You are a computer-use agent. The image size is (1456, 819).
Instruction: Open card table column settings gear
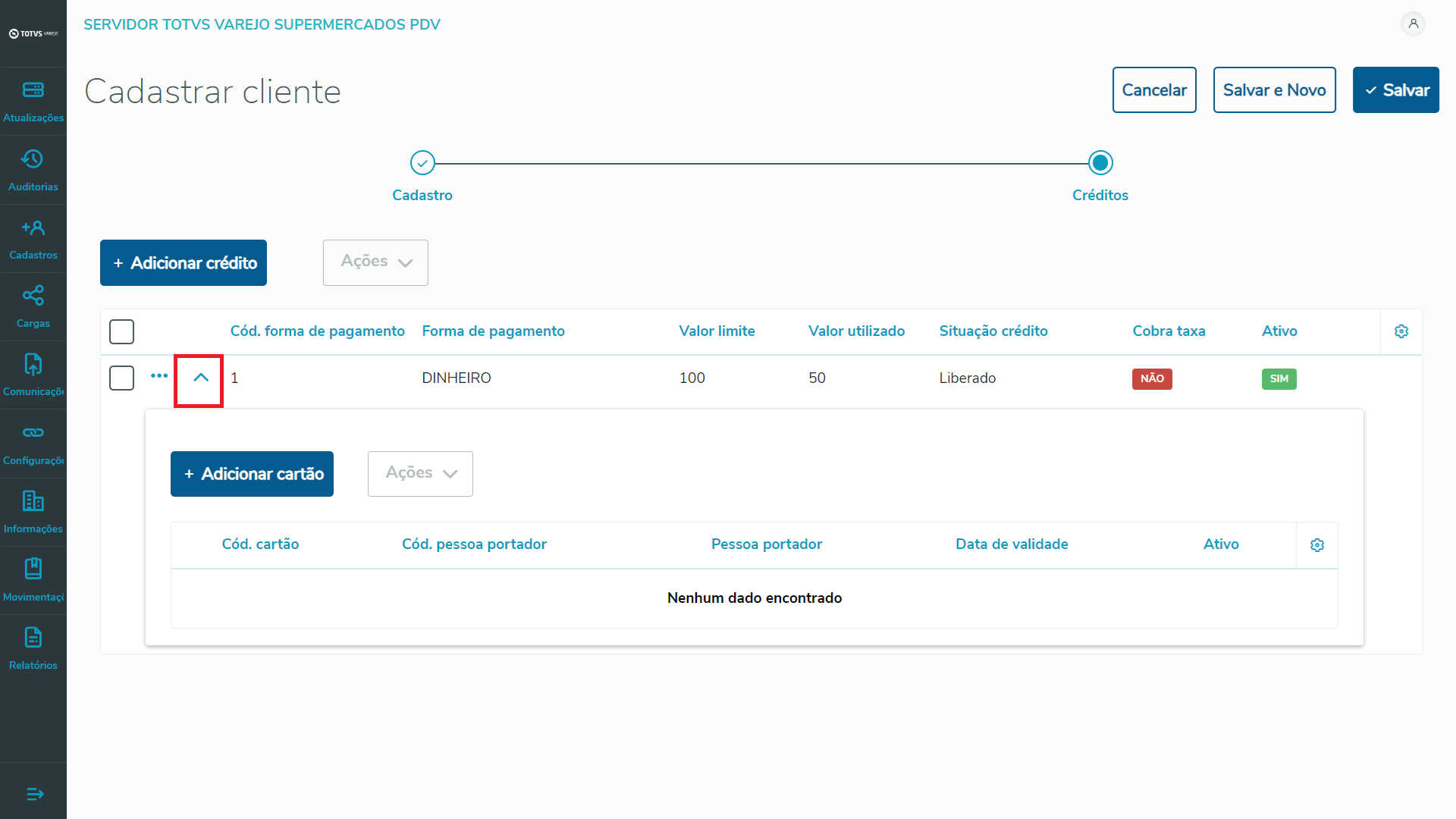click(1317, 545)
